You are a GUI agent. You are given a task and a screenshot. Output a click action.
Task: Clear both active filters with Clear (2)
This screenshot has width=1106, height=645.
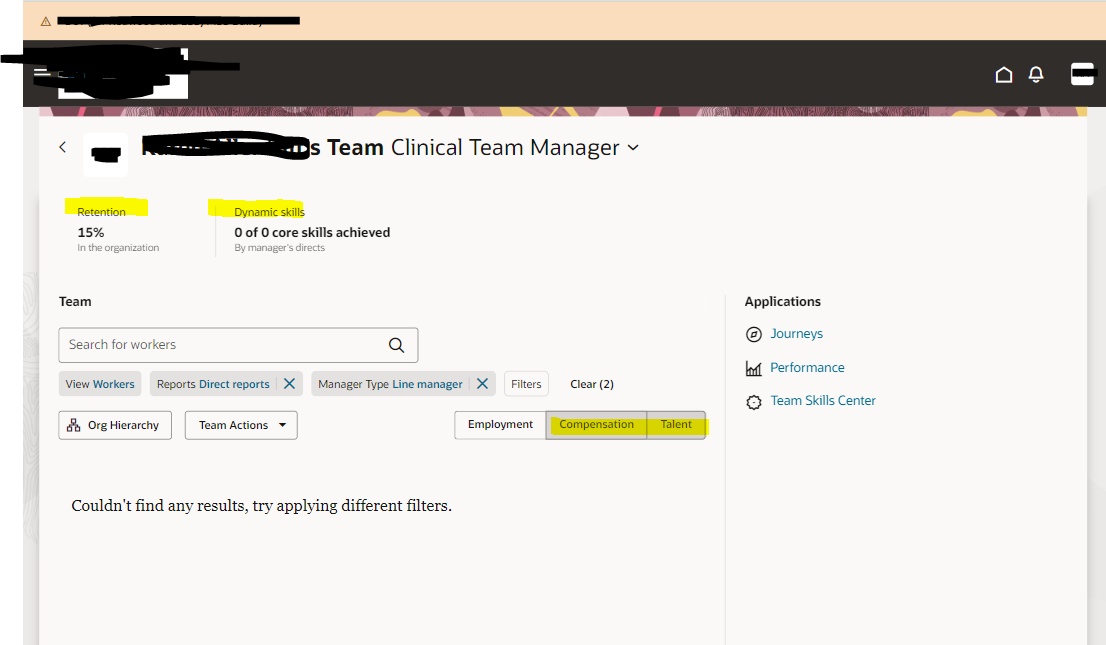tap(591, 383)
